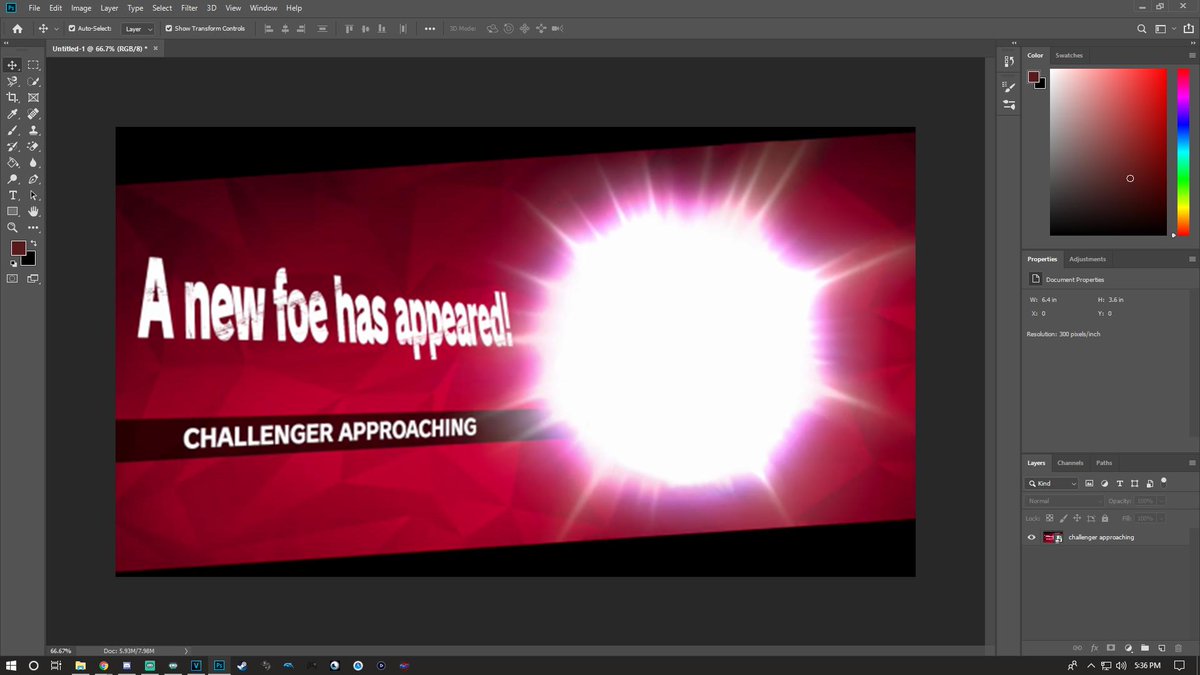The image size is (1200, 675).
Task: Click the foreground color swatch in toolbox
Action: point(18,248)
